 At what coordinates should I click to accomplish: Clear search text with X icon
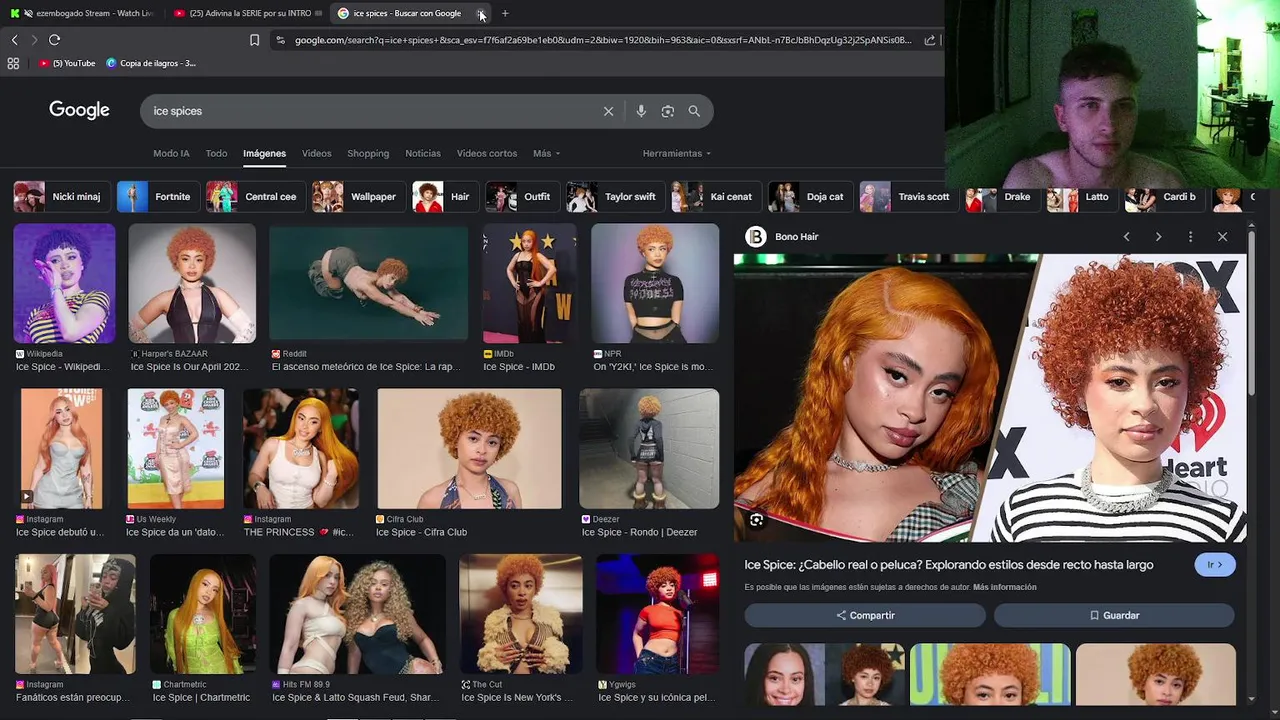[x=608, y=111]
